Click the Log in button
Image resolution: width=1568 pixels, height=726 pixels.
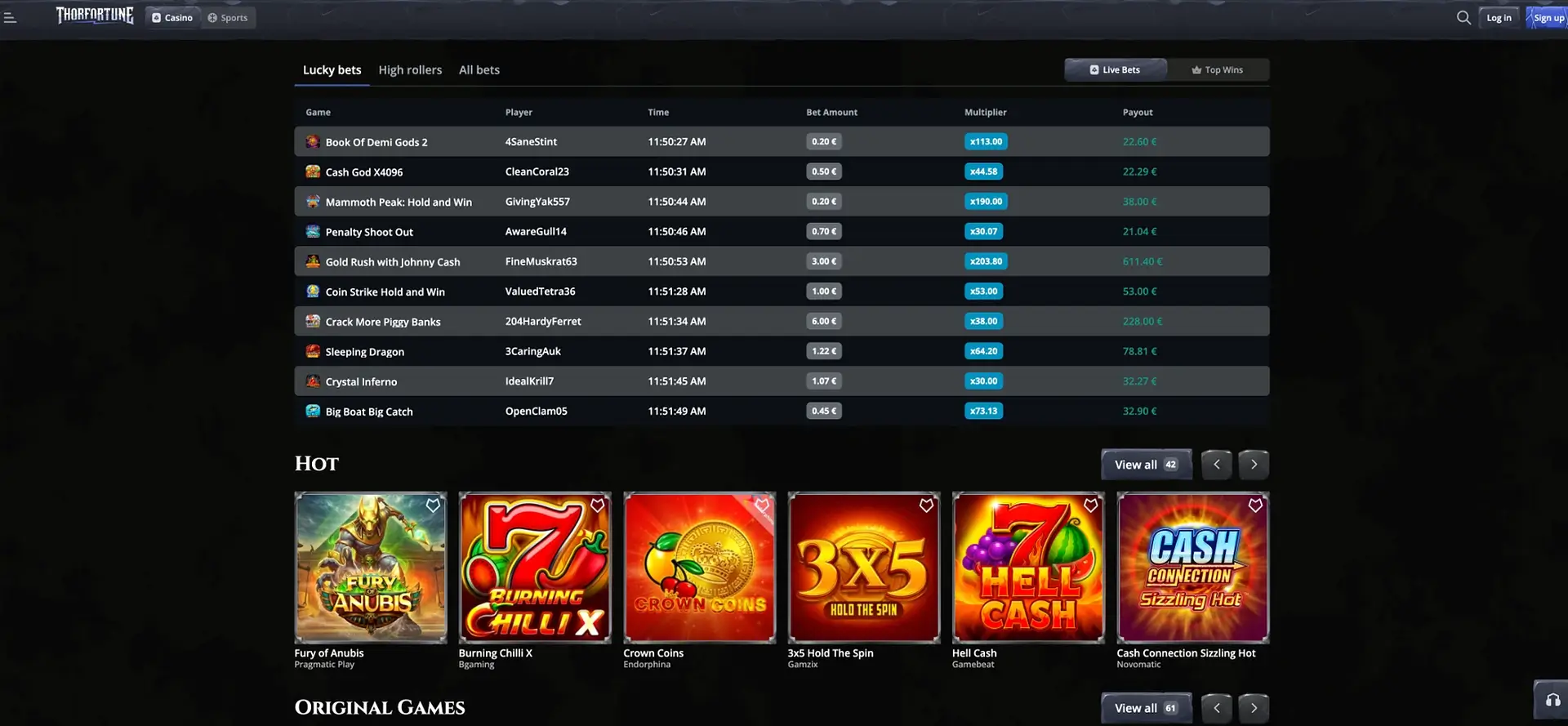pos(1499,17)
